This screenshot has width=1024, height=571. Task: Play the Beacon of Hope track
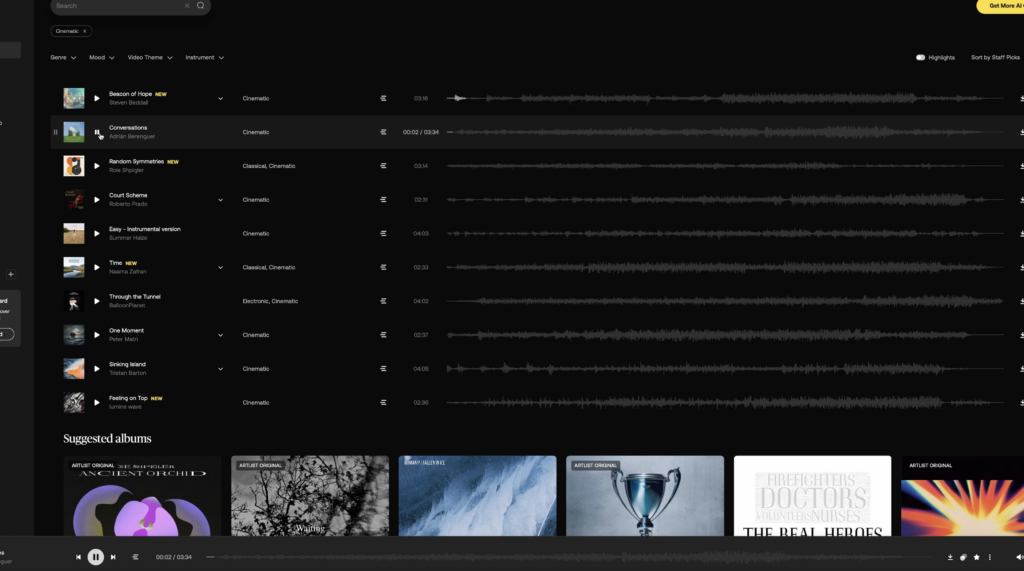pyautogui.click(x=97, y=98)
